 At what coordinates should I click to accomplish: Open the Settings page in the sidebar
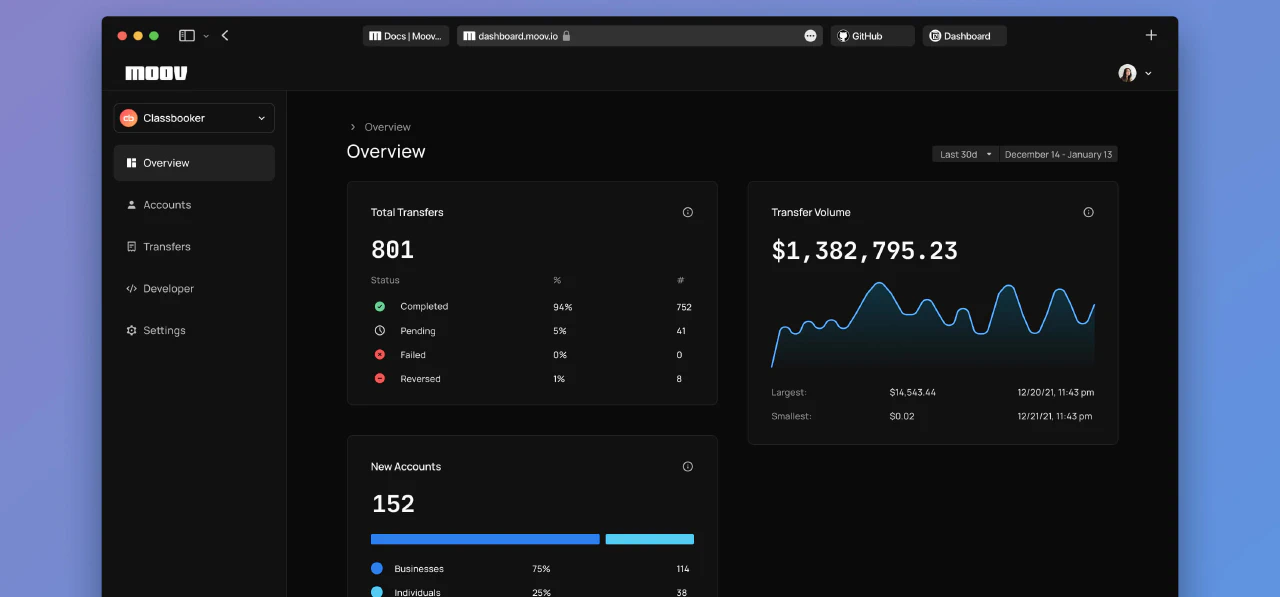click(194, 331)
